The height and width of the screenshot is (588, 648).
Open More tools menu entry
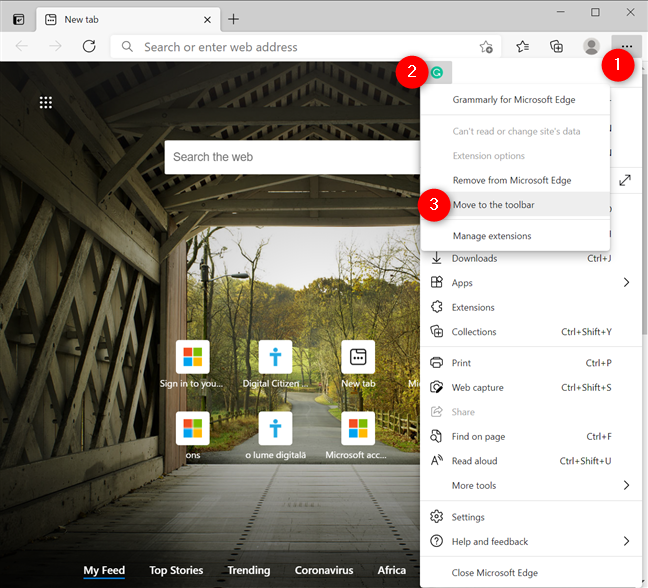531,485
